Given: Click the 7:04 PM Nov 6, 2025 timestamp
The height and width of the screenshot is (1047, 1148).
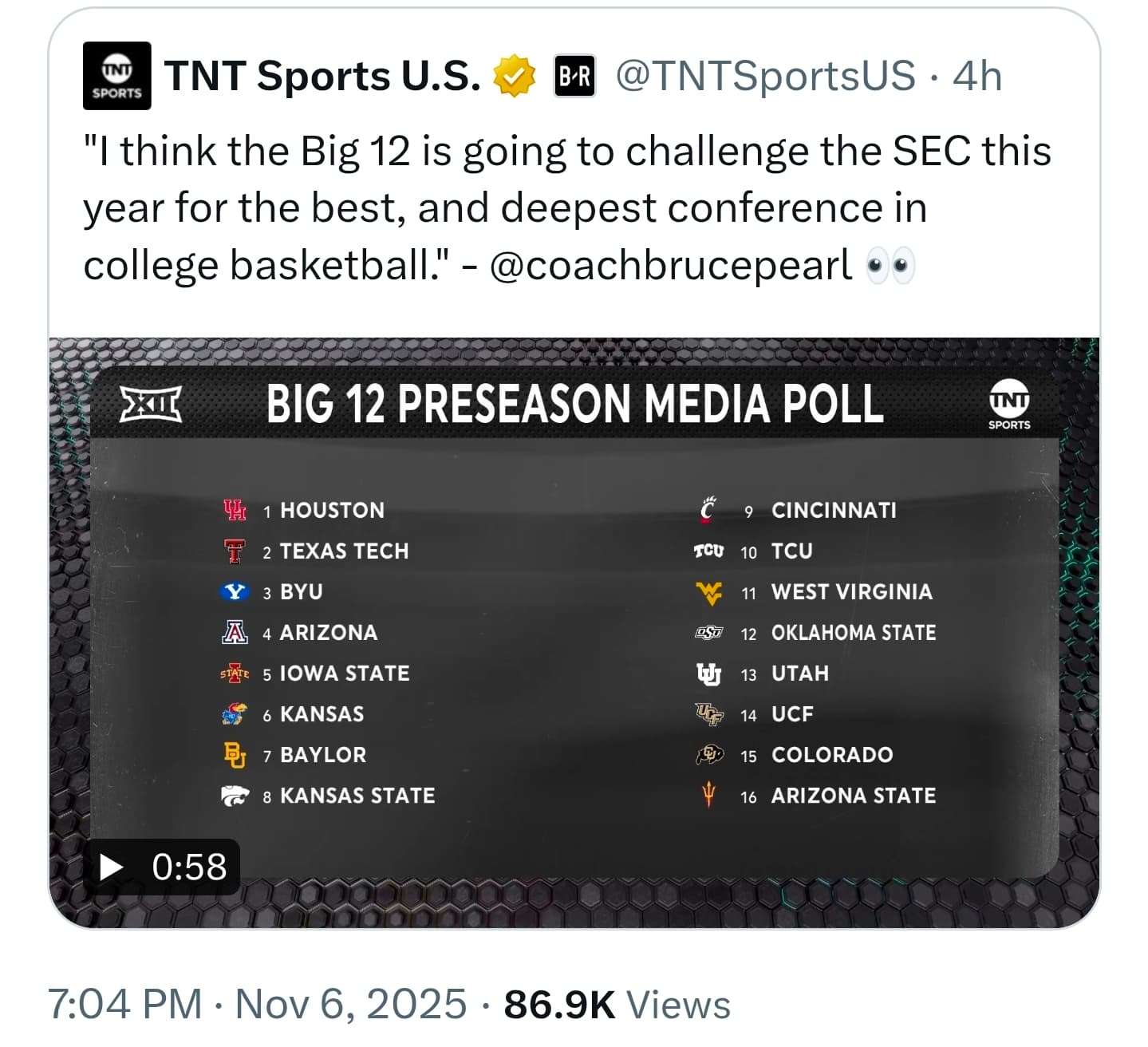Looking at the screenshot, I should 257,1003.
